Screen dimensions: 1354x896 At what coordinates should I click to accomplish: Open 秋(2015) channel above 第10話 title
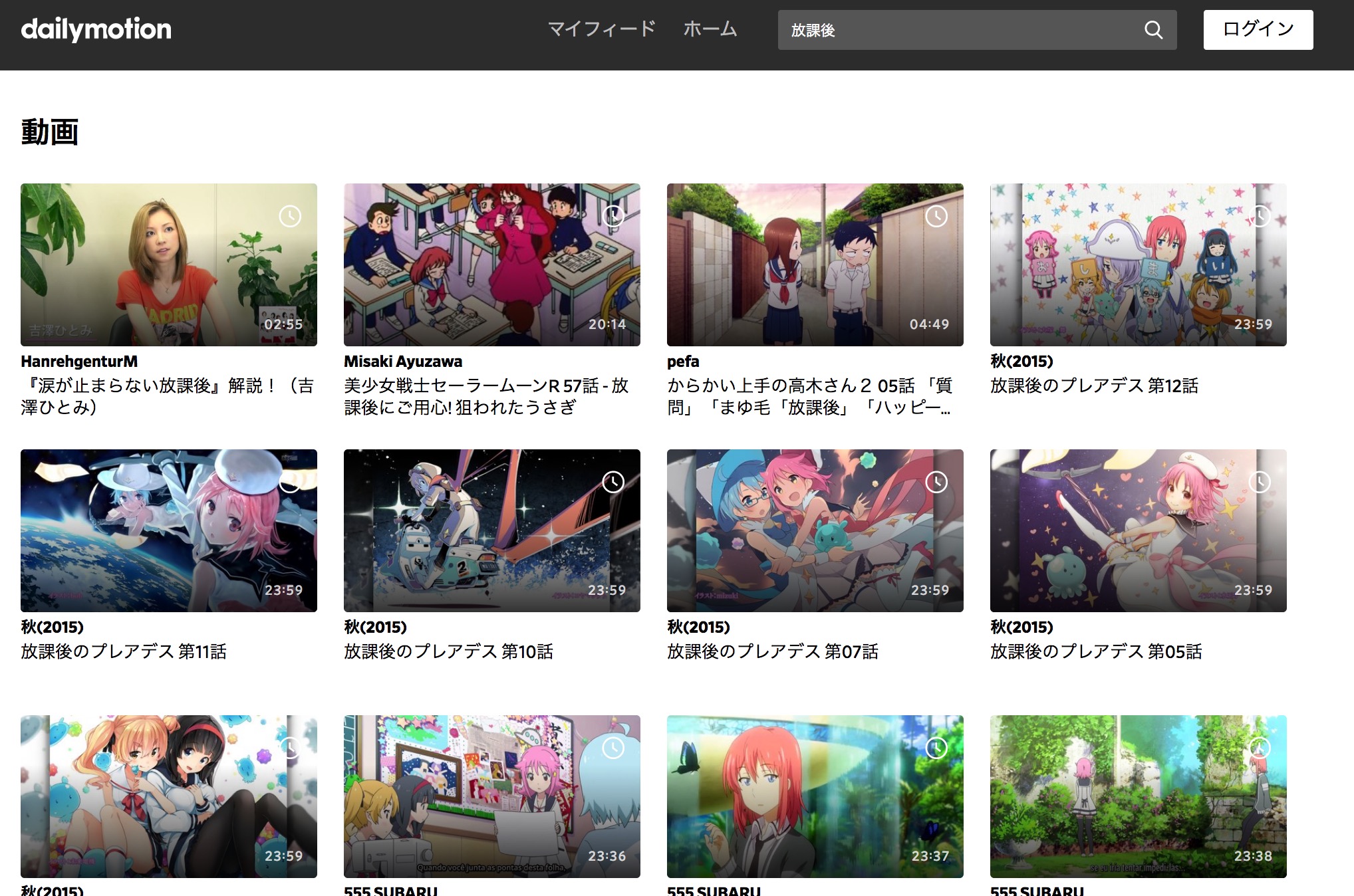375,627
